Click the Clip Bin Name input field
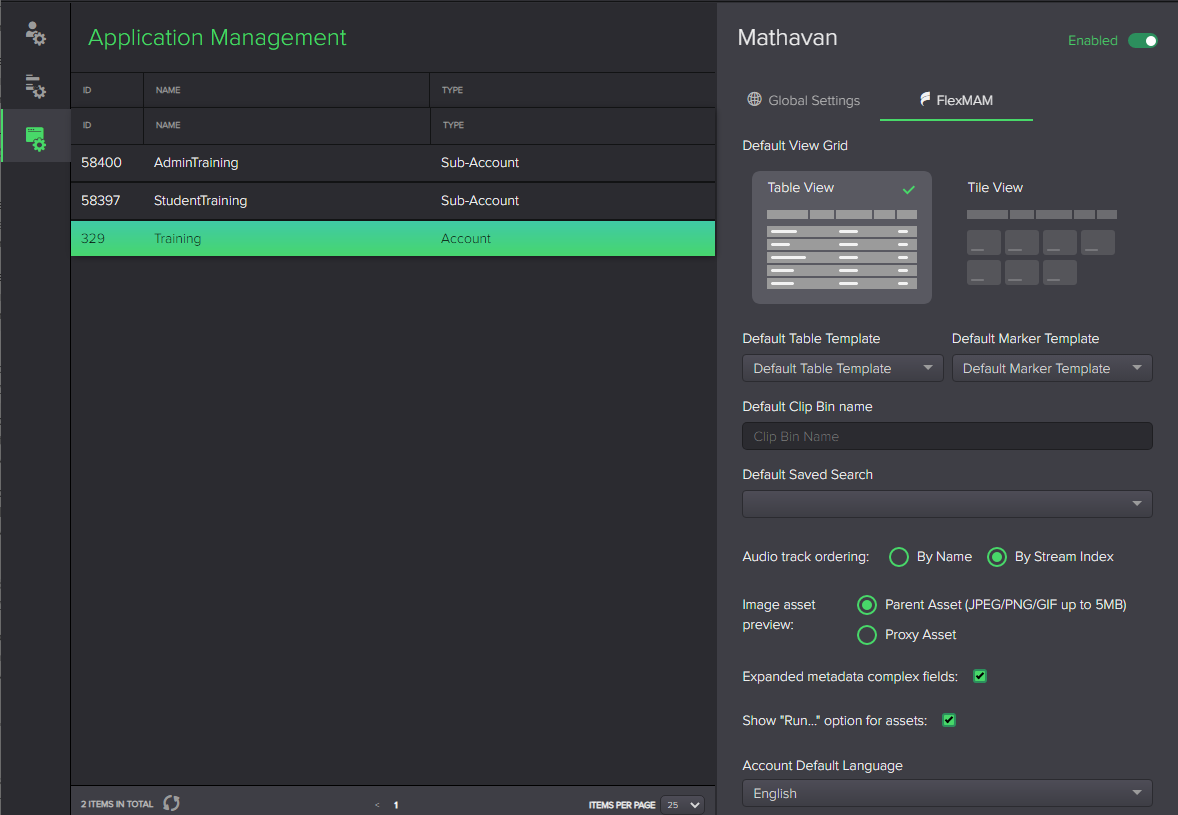 tap(946, 436)
